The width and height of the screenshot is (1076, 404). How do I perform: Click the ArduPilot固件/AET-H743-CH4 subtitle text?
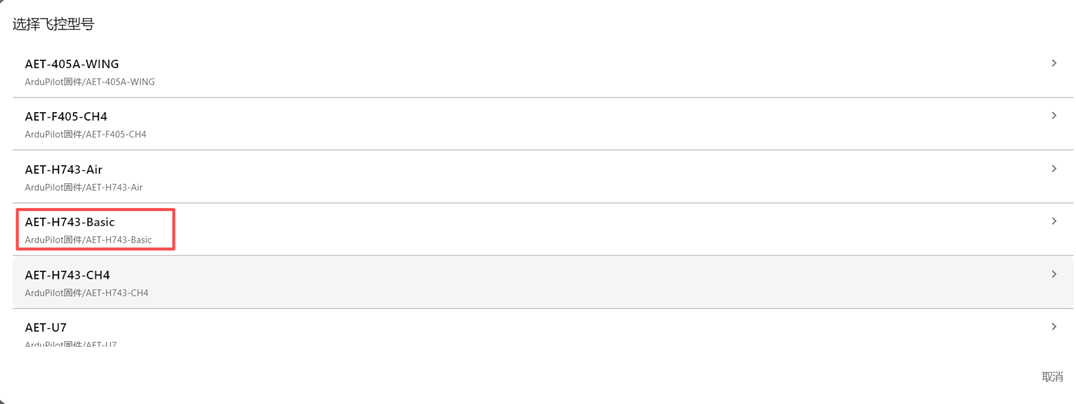click(86, 293)
